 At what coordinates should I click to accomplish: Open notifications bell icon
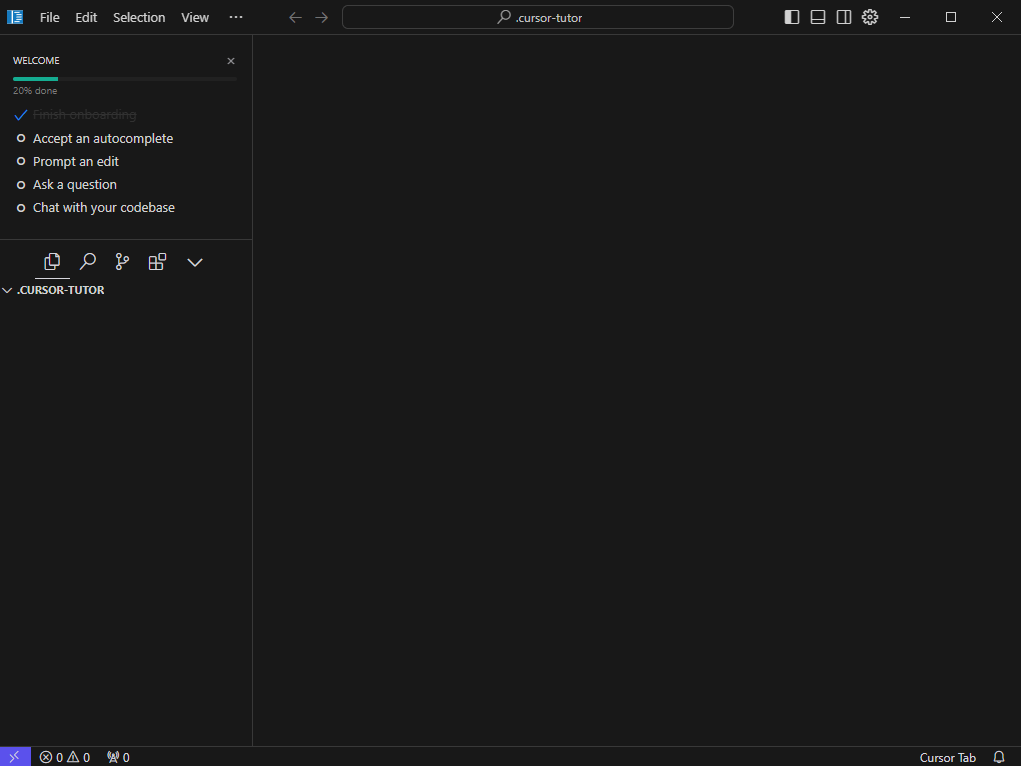(x=999, y=758)
